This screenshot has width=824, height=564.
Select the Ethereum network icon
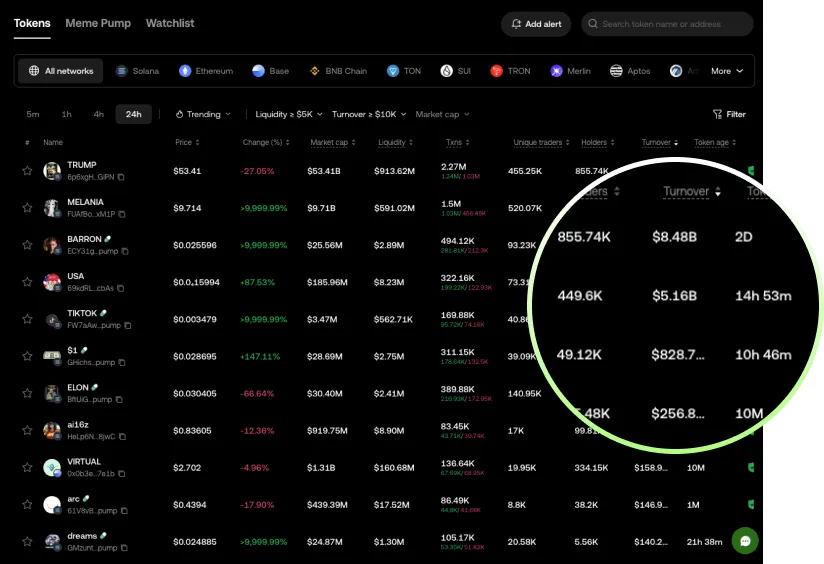185,71
